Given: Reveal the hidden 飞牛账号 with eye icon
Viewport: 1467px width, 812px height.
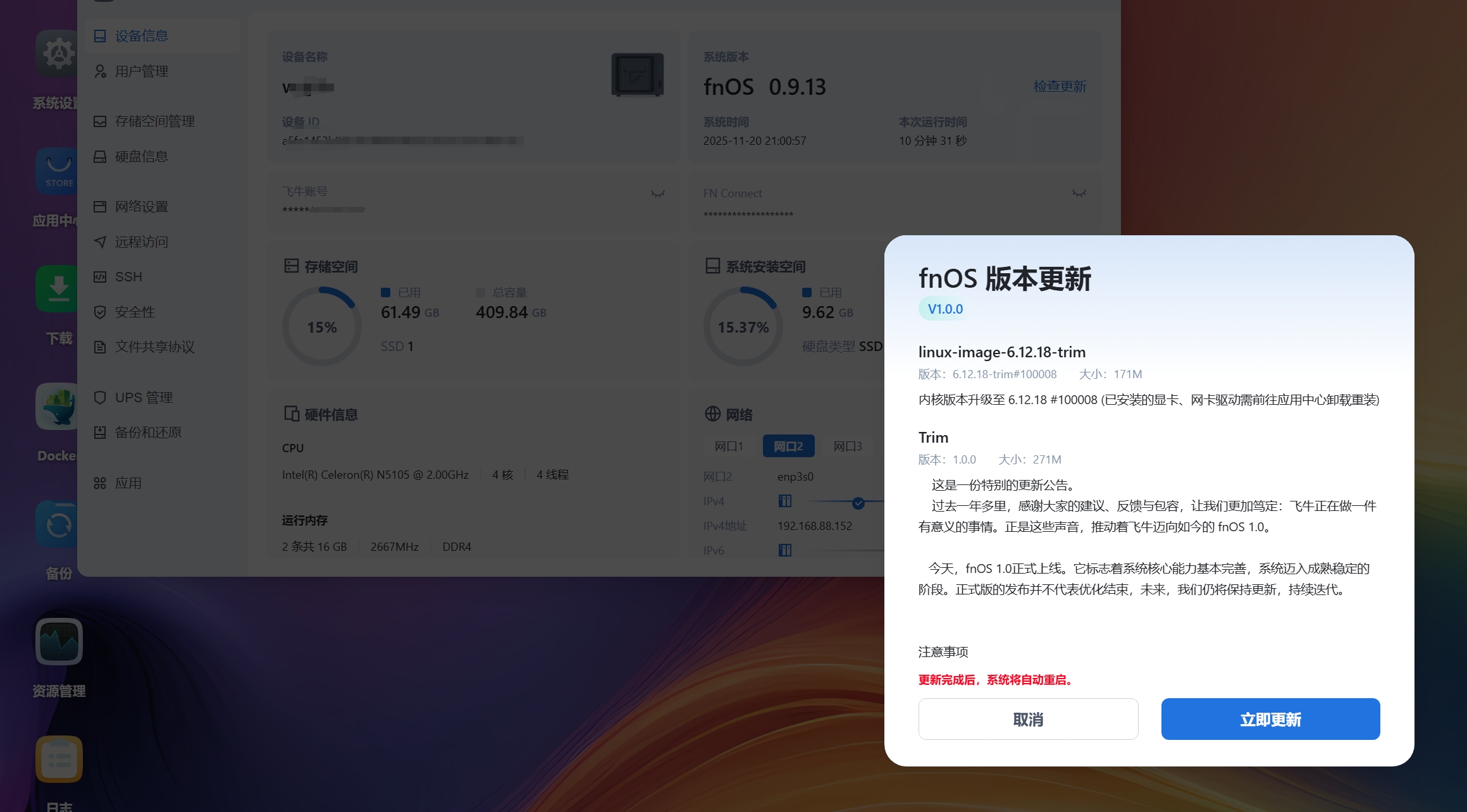Looking at the screenshot, I should coord(658,194).
